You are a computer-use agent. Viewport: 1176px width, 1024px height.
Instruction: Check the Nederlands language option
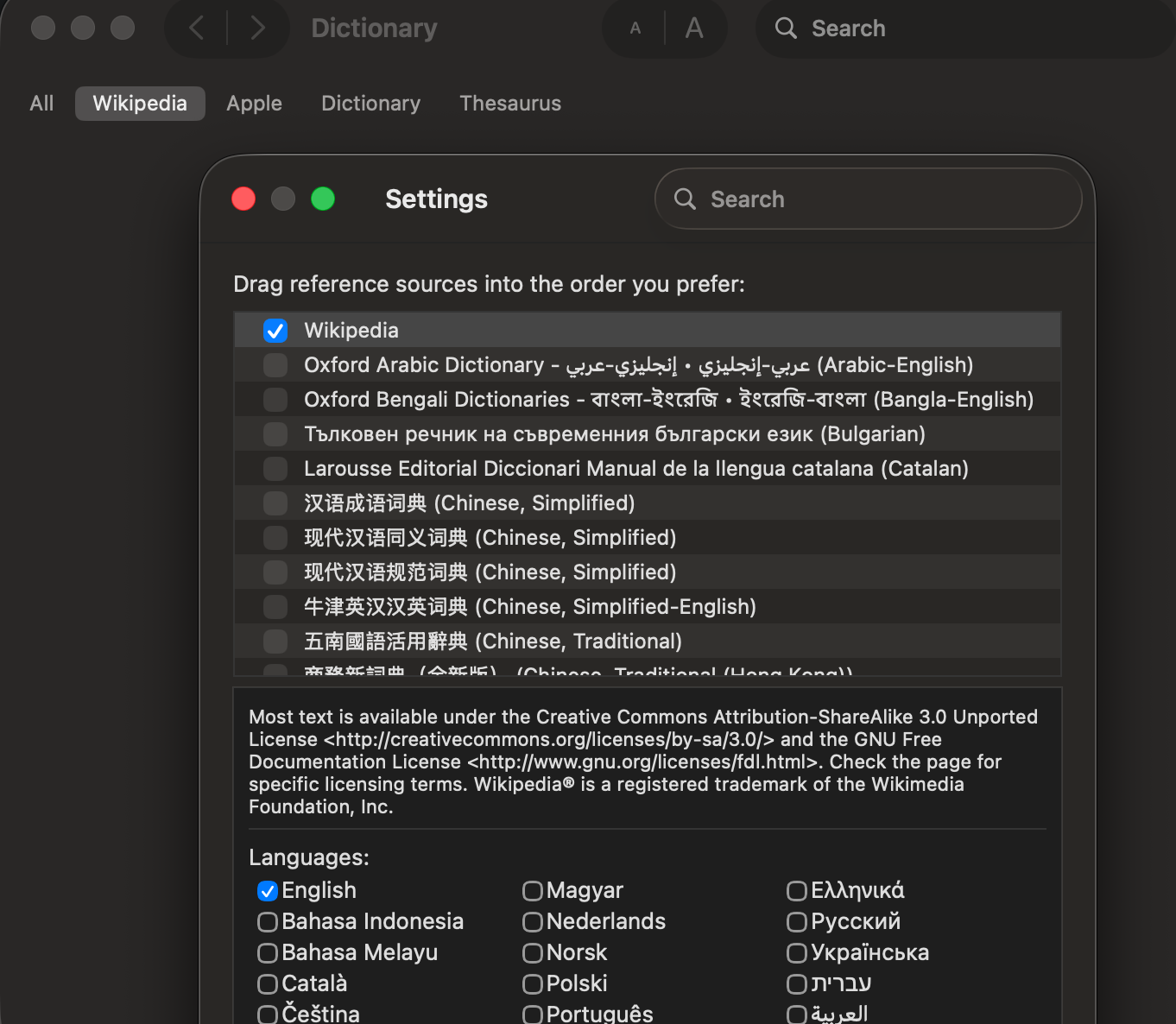pos(533,922)
